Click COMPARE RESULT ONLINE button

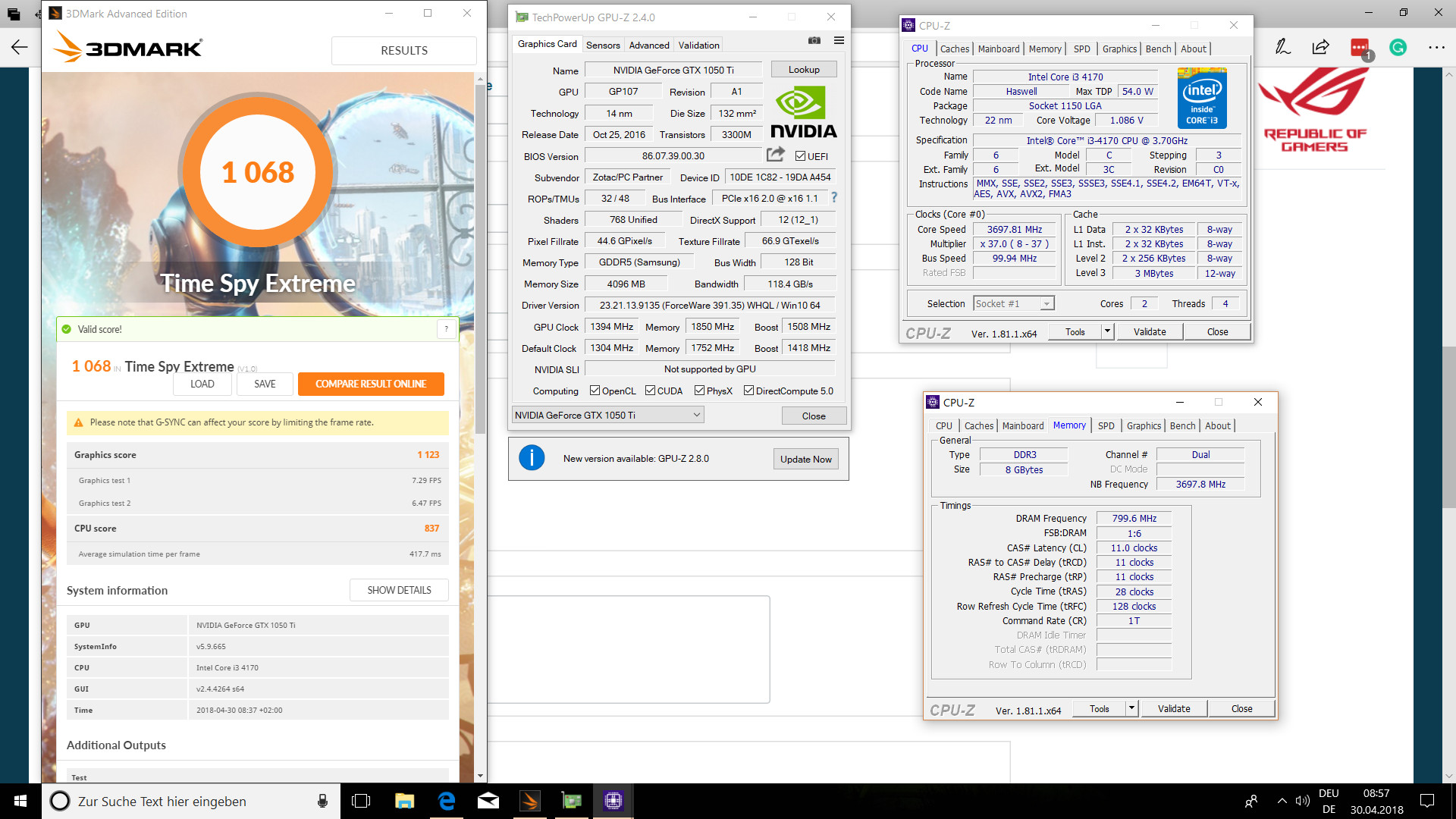pos(371,384)
